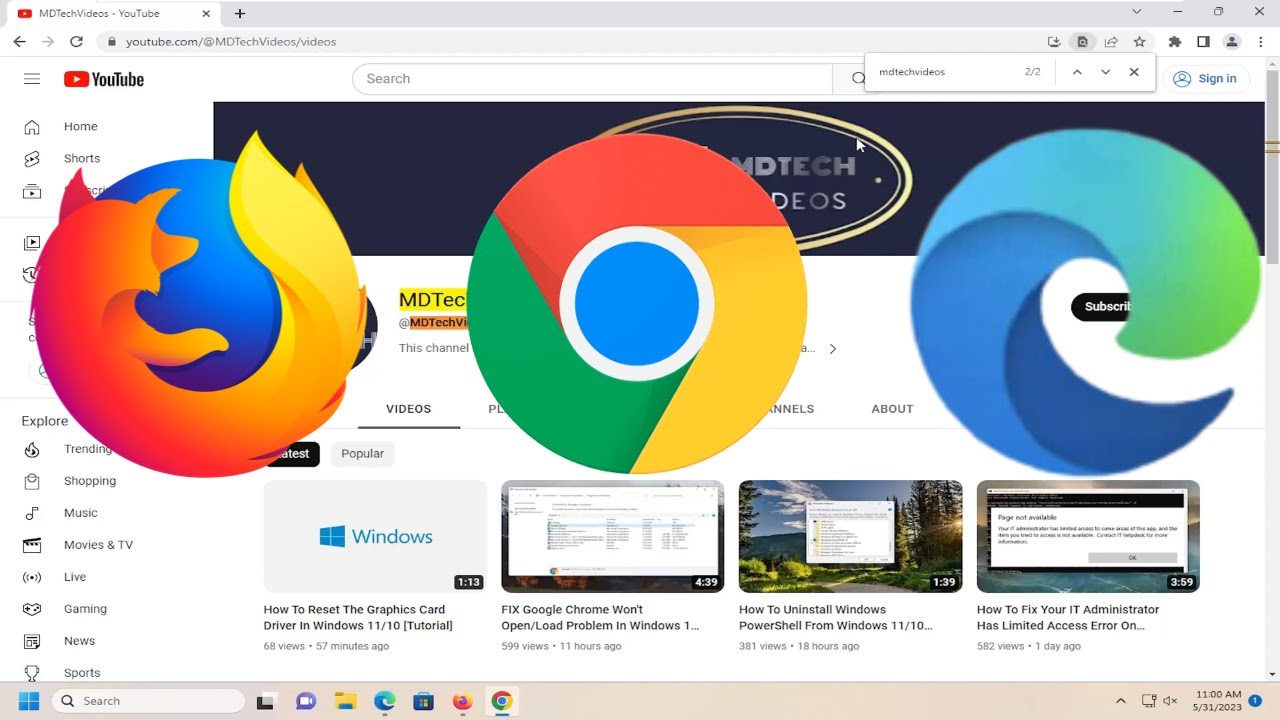The image size is (1280, 720).
Task: Click the Chrome icon on the taskbar
Action: (502, 701)
